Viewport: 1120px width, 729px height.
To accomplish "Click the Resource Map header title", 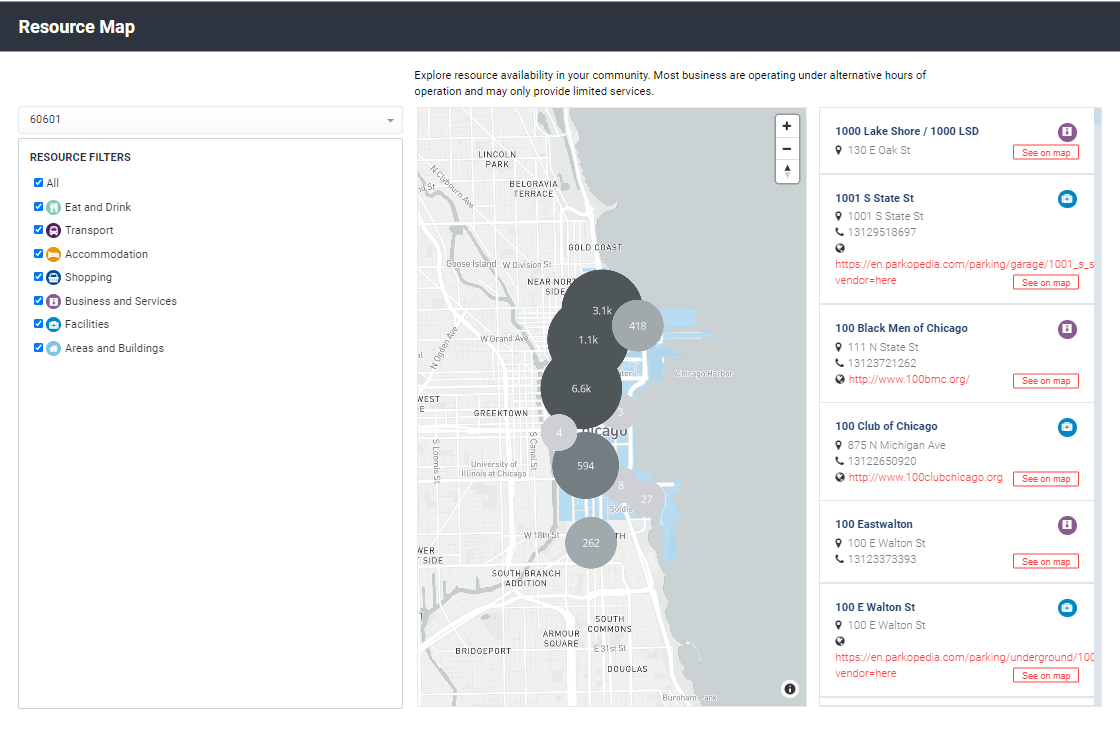I will [x=76, y=27].
